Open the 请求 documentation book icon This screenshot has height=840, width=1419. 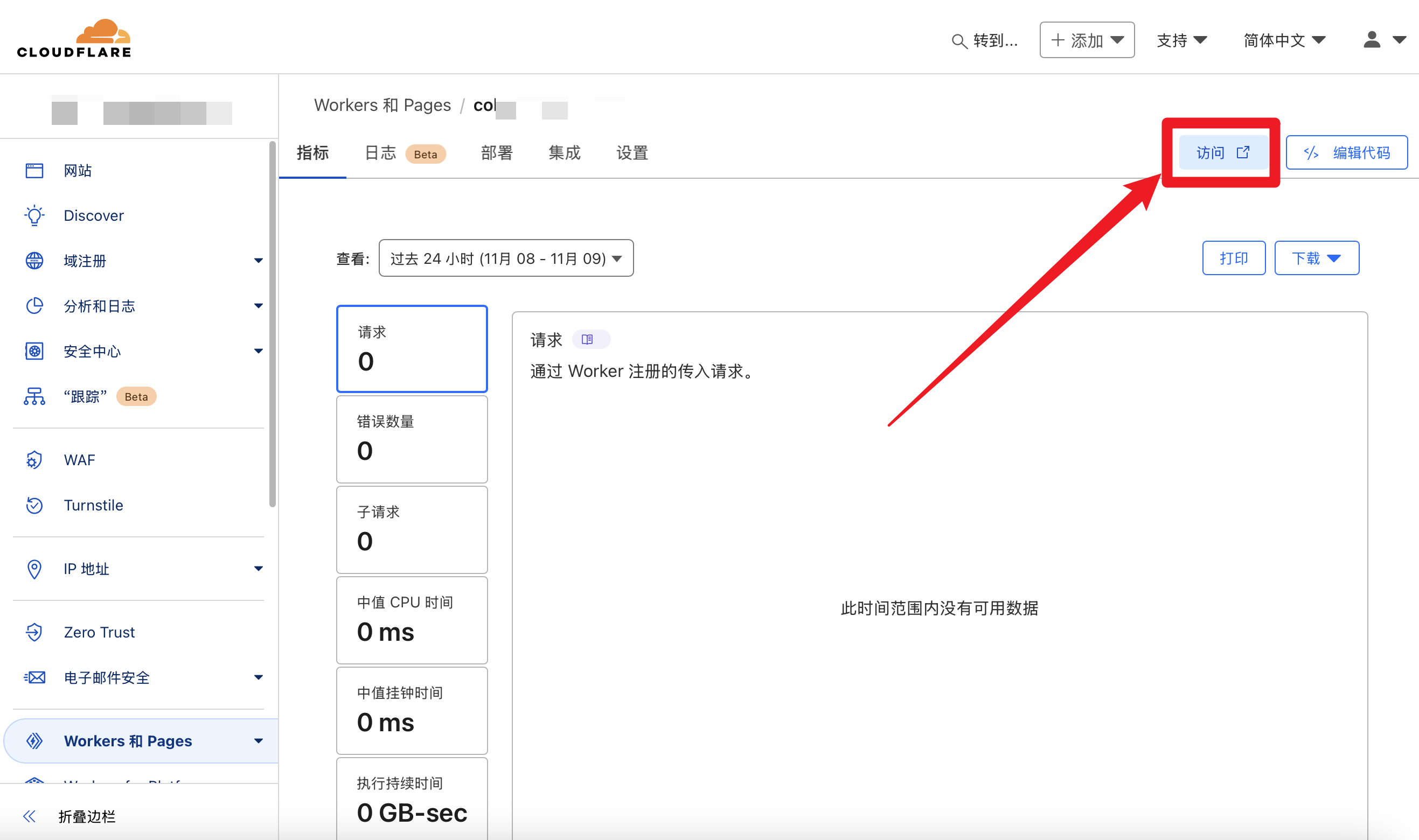tap(587, 339)
